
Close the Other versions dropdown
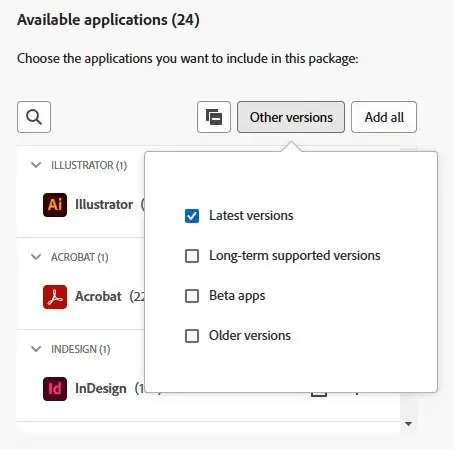point(291,117)
